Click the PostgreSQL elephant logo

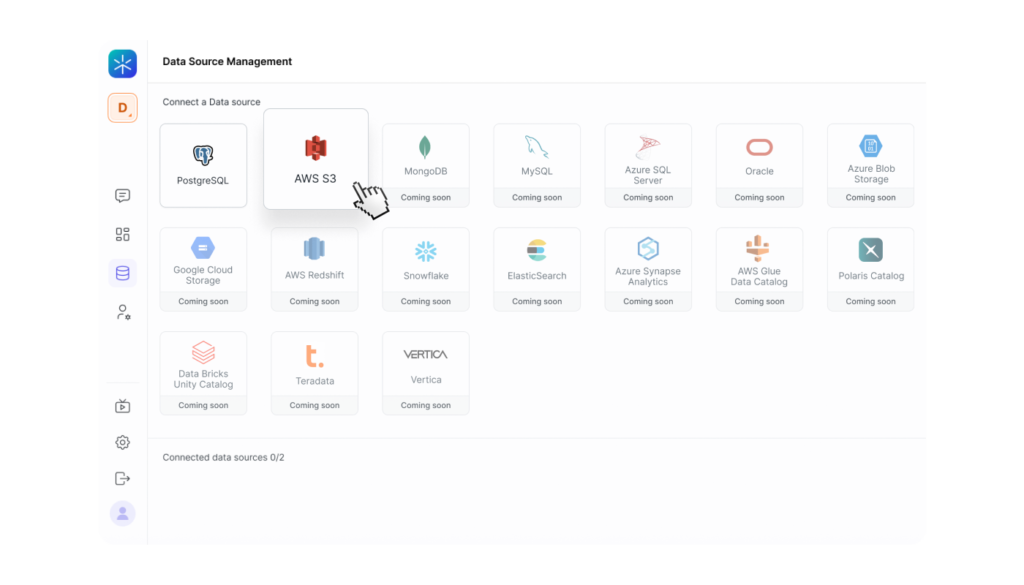pos(203,155)
